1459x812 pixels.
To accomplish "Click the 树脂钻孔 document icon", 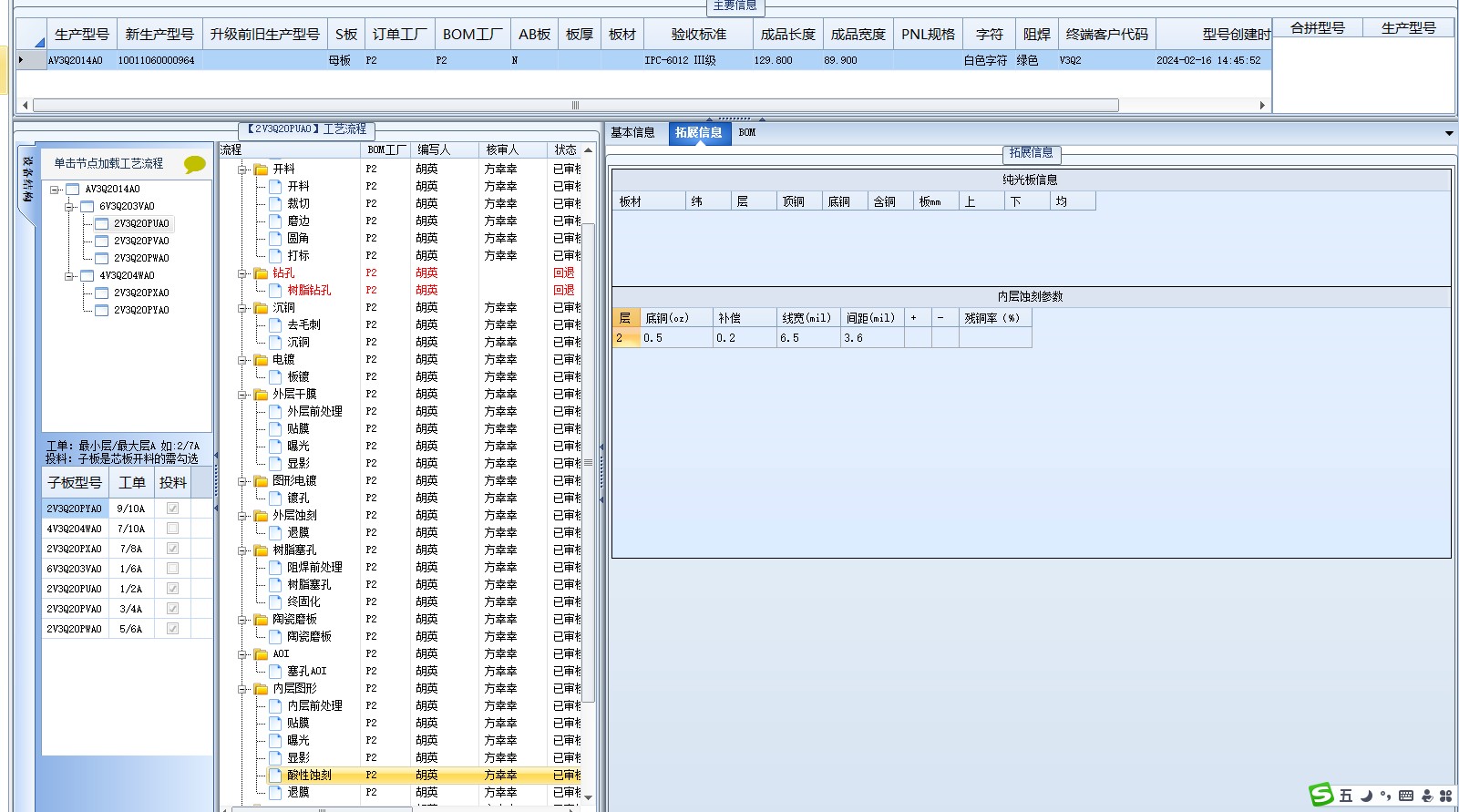I will (x=275, y=290).
